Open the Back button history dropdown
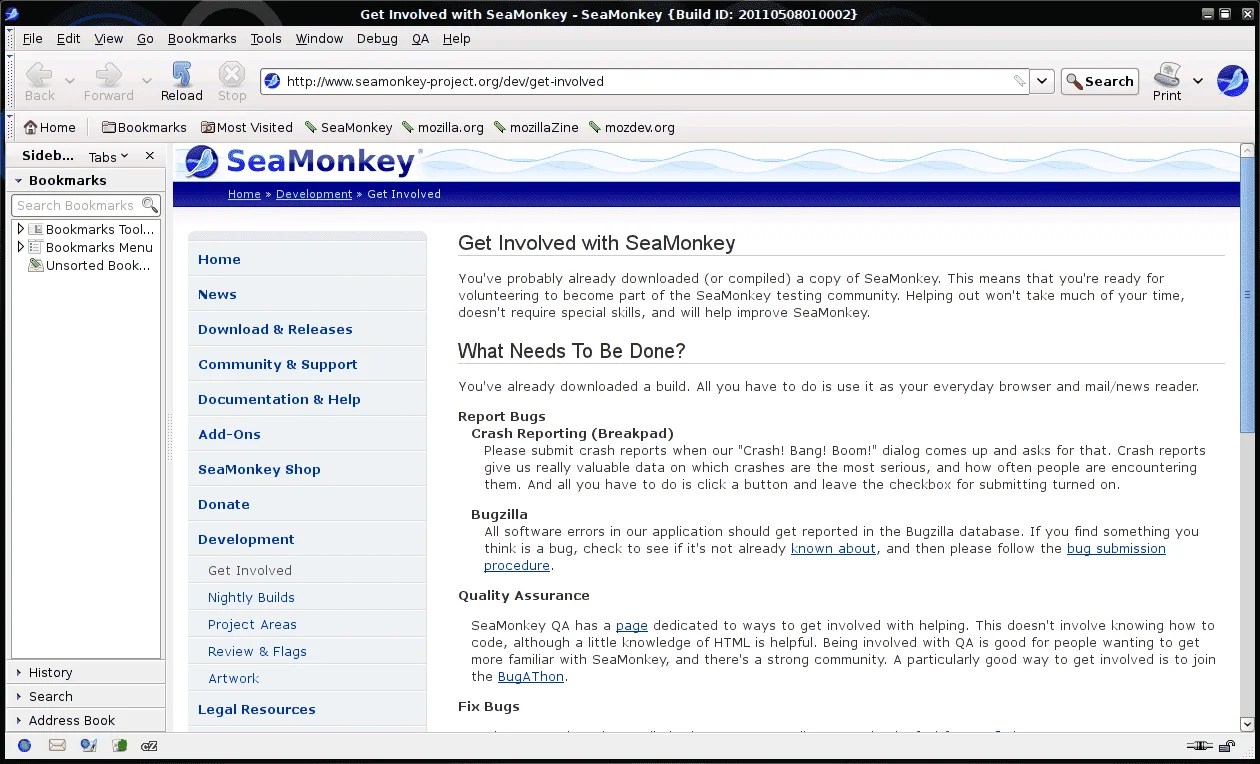This screenshot has height=764, width=1260. [x=67, y=81]
